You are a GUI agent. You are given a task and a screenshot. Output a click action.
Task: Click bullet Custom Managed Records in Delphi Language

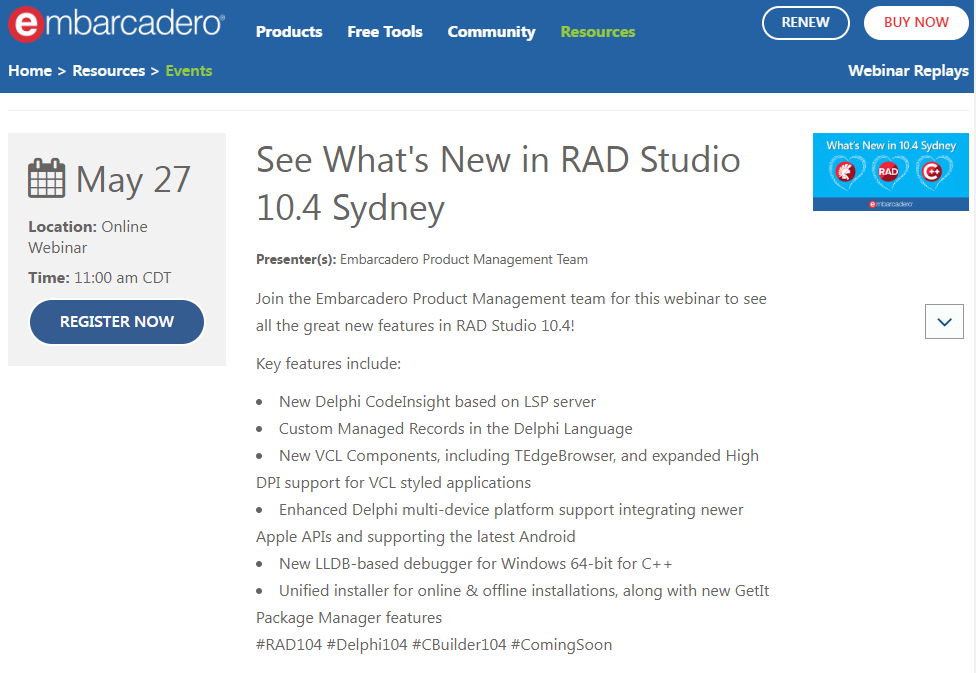click(455, 429)
